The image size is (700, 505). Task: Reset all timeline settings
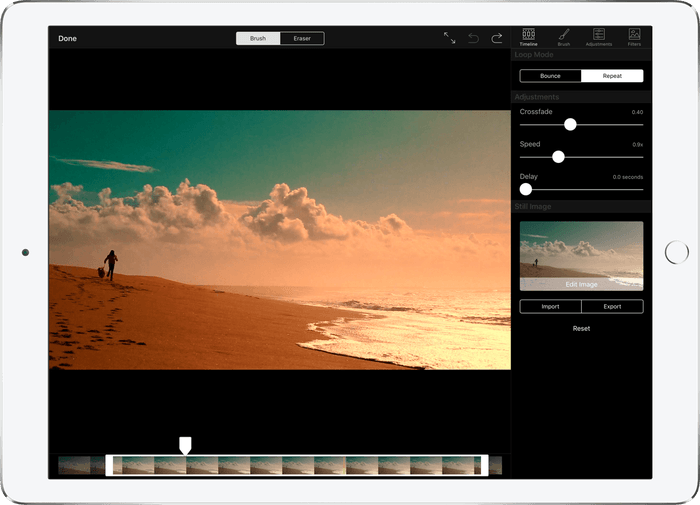581,329
